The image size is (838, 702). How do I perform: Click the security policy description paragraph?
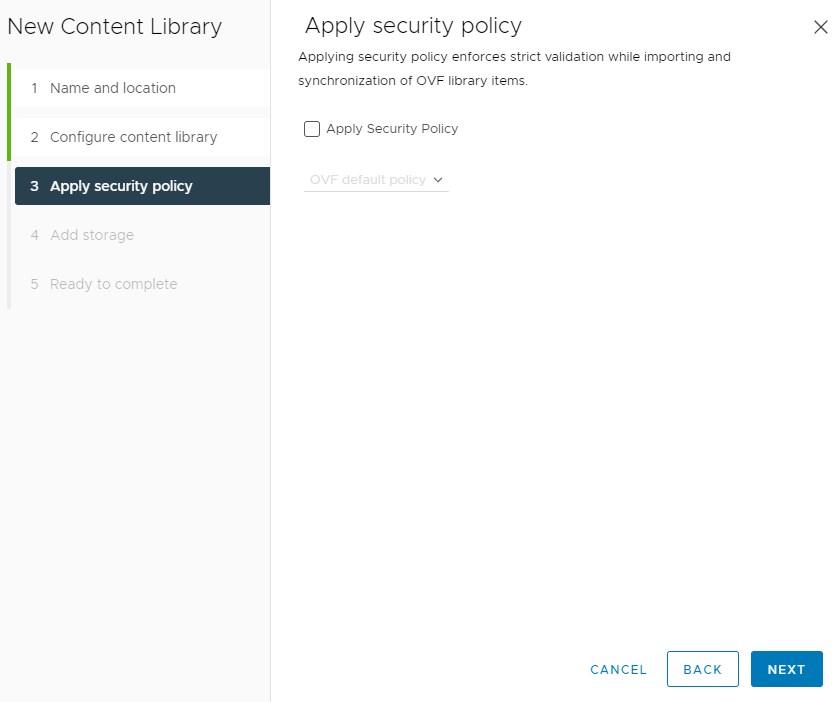[x=514, y=68]
